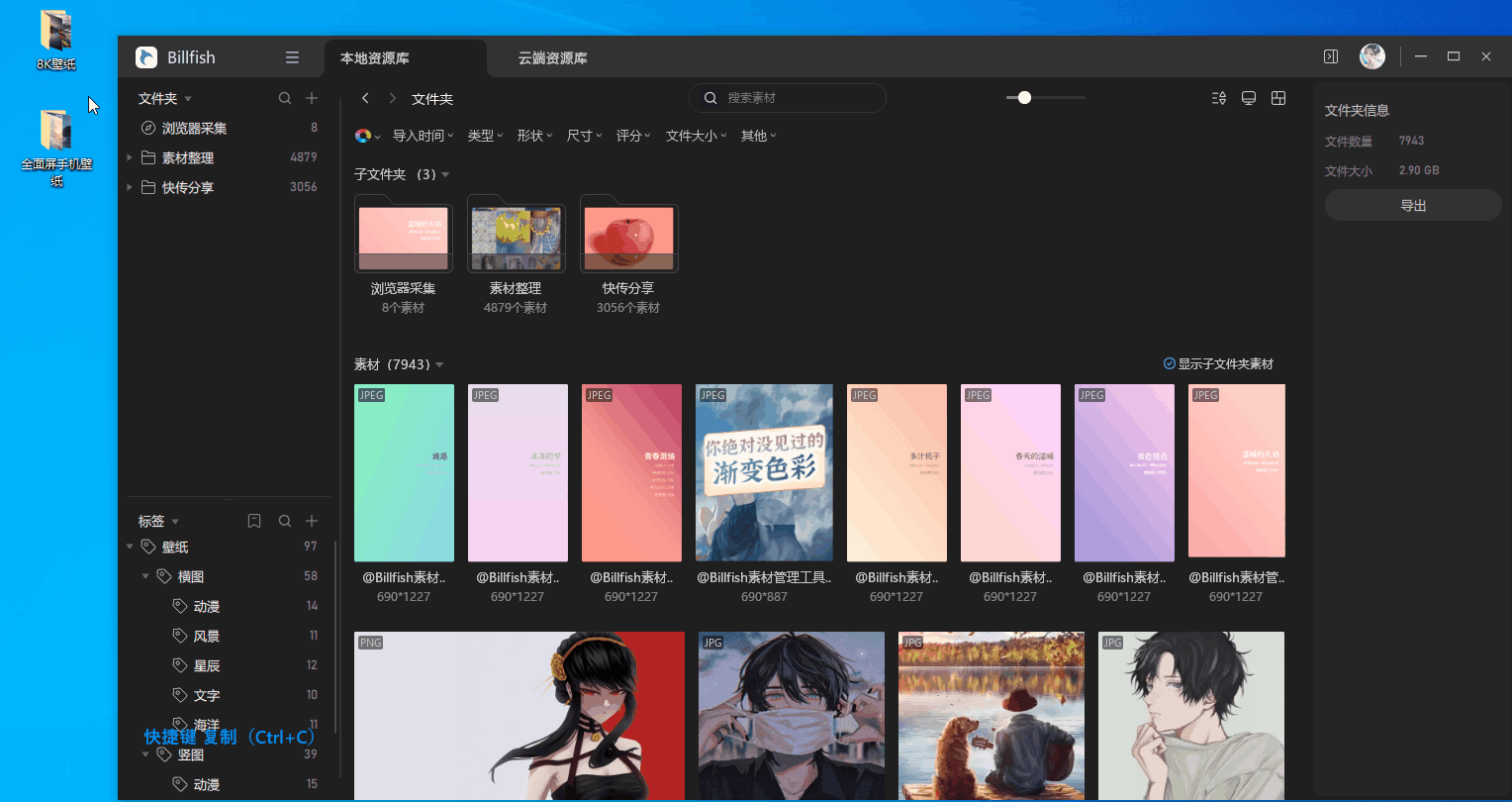The height and width of the screenshot is (802, 1512).
Task: Click the sorting options icon
Action: (1218, 98)
